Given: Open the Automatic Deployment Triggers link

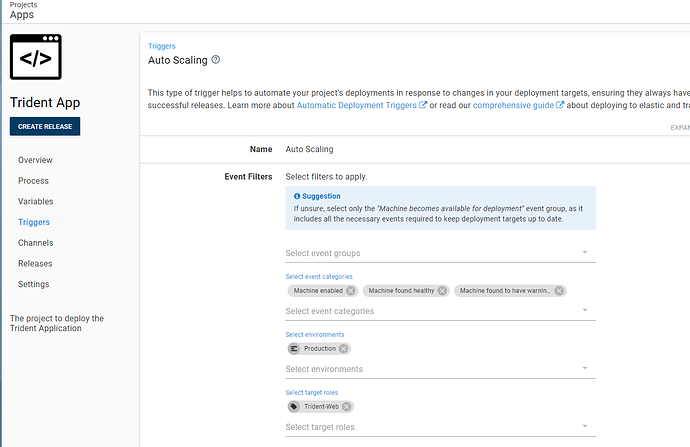Looking at the screenshot, I should [x=356, y=105].
